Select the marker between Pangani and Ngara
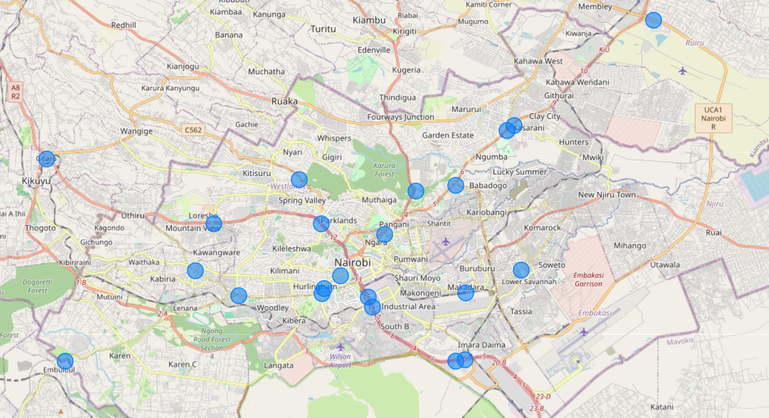Viewport: 769px width, 418px height. point(384,234)
